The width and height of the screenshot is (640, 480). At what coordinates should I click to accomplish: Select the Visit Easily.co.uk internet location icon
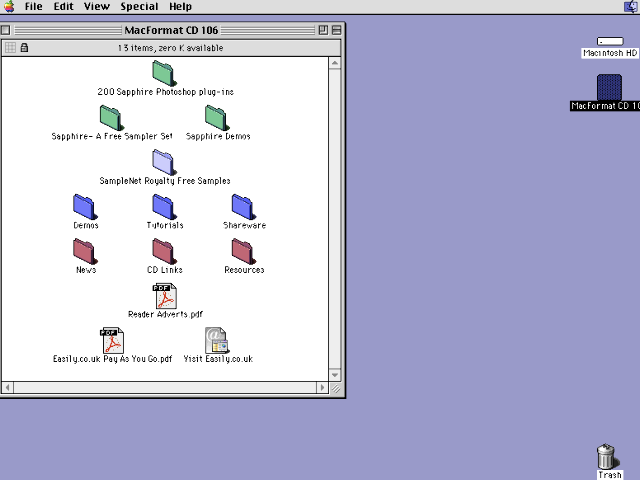coord(217,340)
